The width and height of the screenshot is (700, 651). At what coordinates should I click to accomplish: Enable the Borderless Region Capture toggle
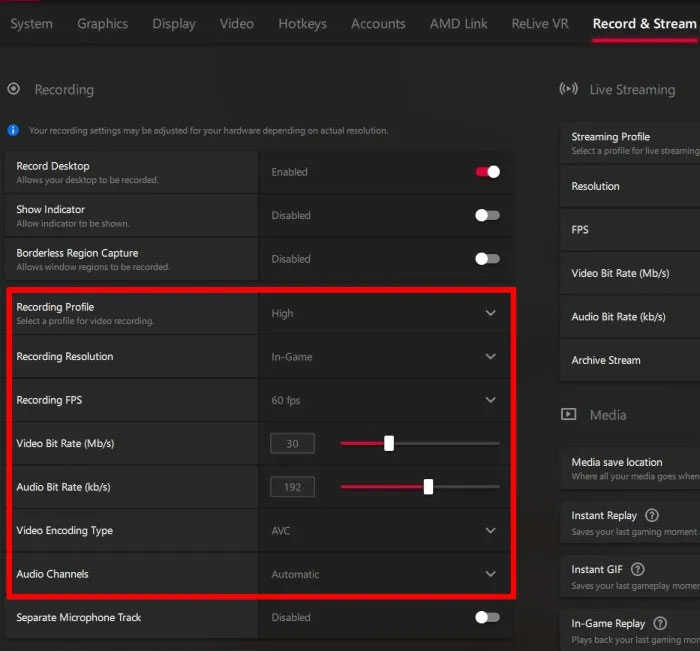pos(488,259)
